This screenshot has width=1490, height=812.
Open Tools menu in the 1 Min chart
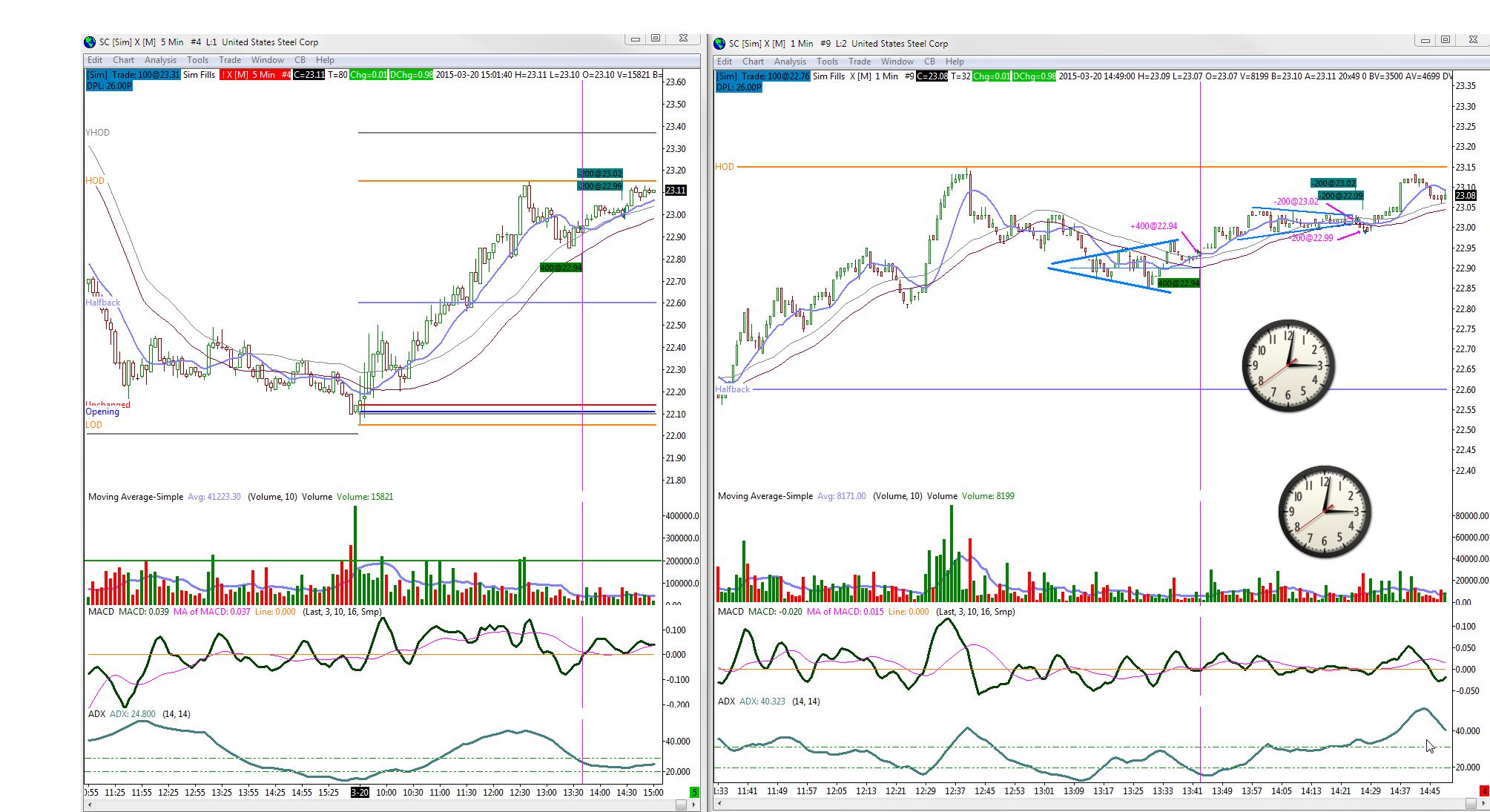pyautogui.click(x=827, y=62)
